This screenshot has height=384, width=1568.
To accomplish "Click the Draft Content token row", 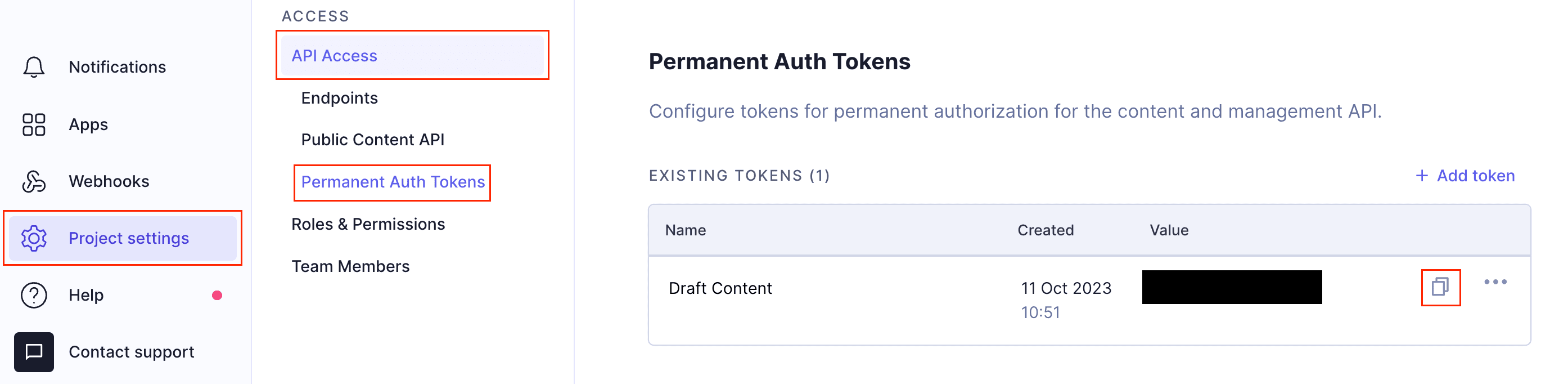I will (720, 288).
